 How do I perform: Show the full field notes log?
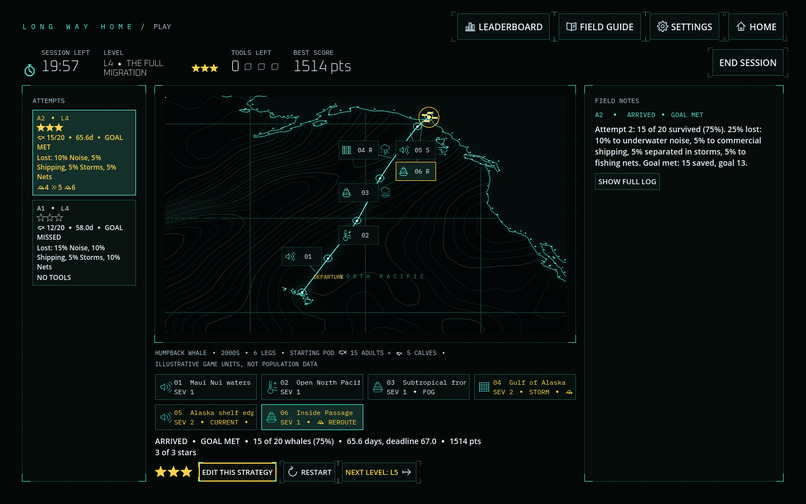point(627,182)
